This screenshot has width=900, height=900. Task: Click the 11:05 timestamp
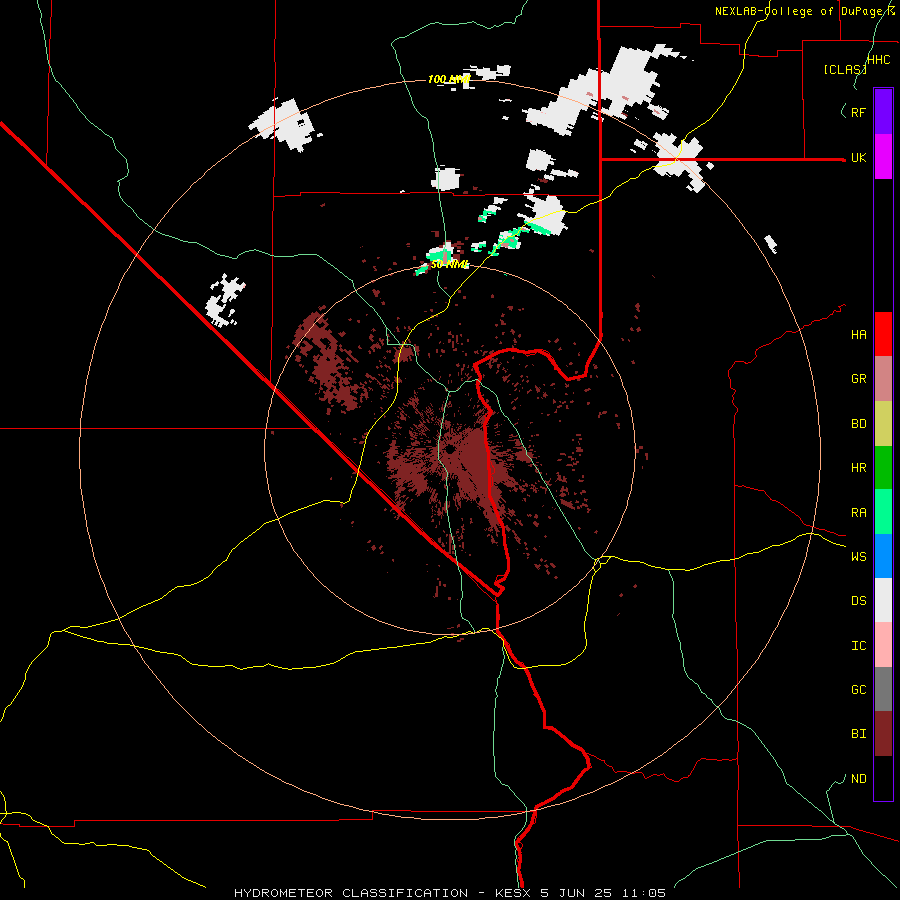pos(643,893)
